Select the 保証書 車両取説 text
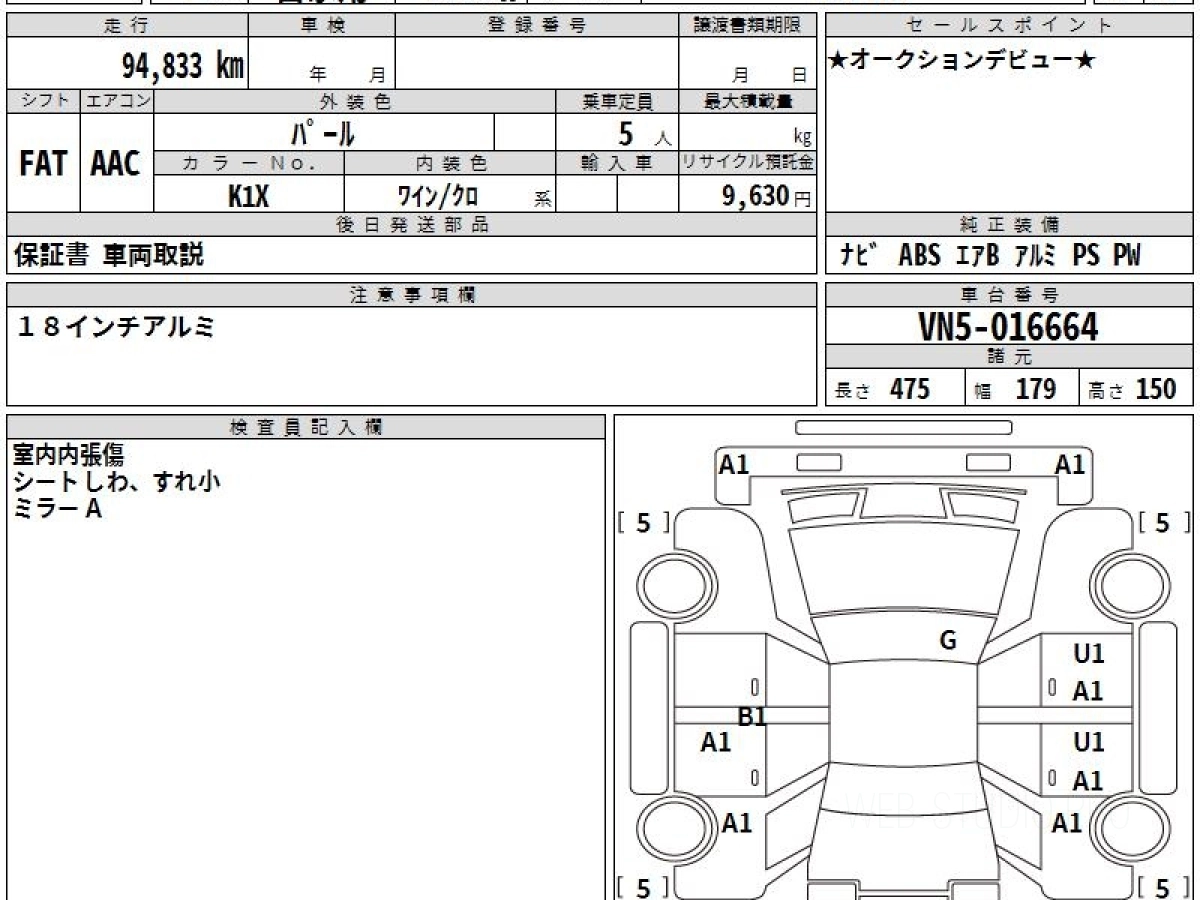Screen dimensions: 1200x900 coord(109,256)
